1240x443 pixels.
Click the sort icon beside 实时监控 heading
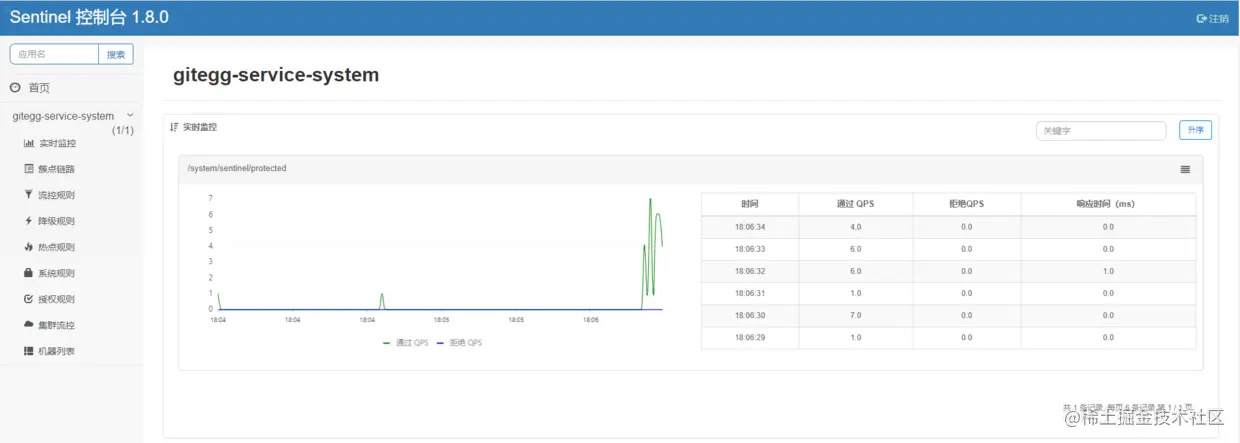pyautogui.click(x=174, y=127)
